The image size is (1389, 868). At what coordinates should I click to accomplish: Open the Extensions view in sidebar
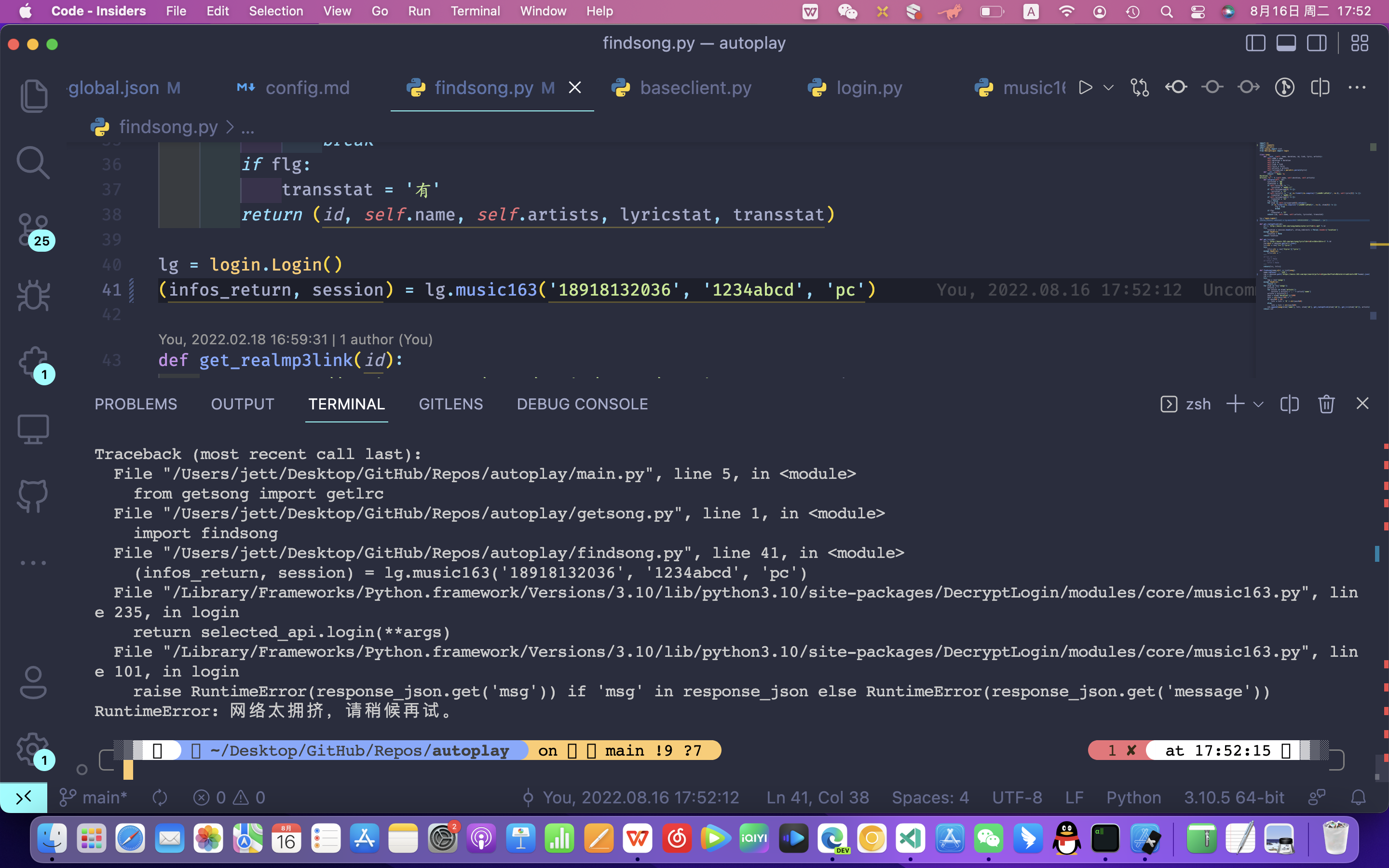33,363
